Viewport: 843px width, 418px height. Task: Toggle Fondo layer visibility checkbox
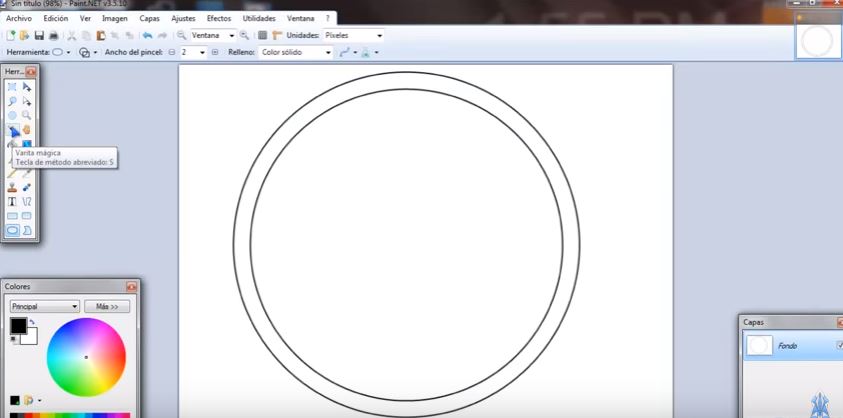point(839,345)
